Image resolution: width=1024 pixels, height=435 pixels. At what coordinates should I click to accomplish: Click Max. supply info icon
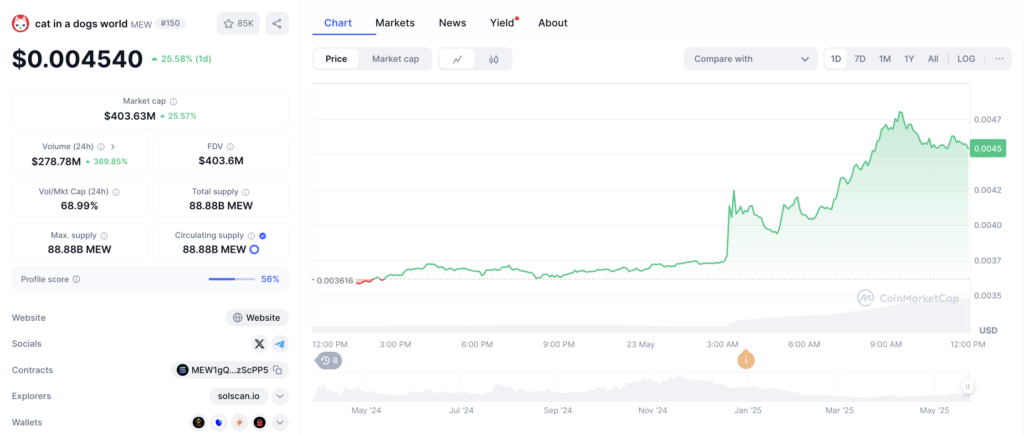coord(104,236)
